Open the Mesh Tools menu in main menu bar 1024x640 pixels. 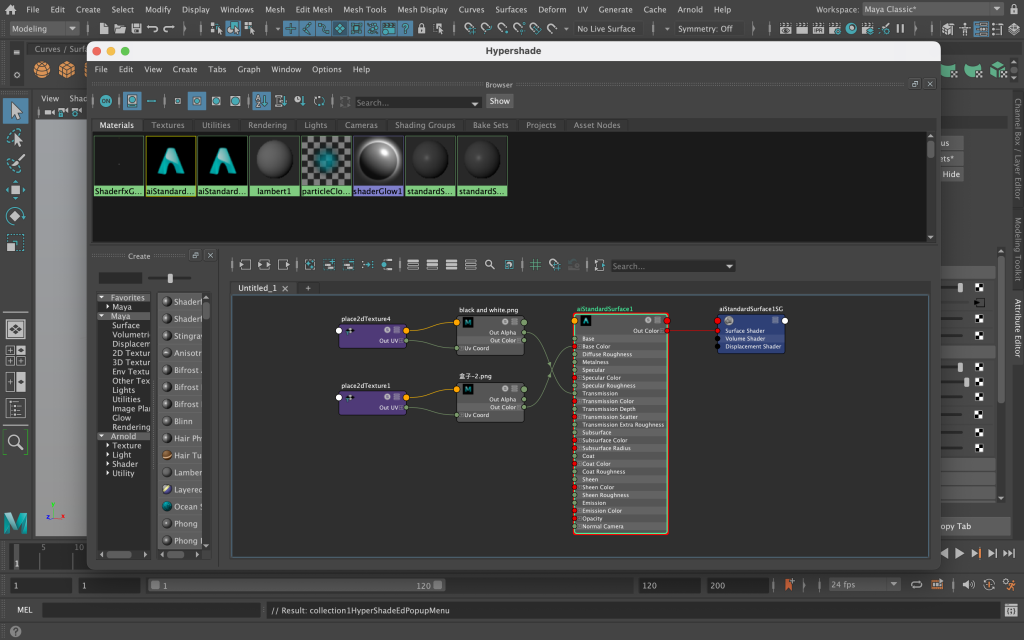364,9
